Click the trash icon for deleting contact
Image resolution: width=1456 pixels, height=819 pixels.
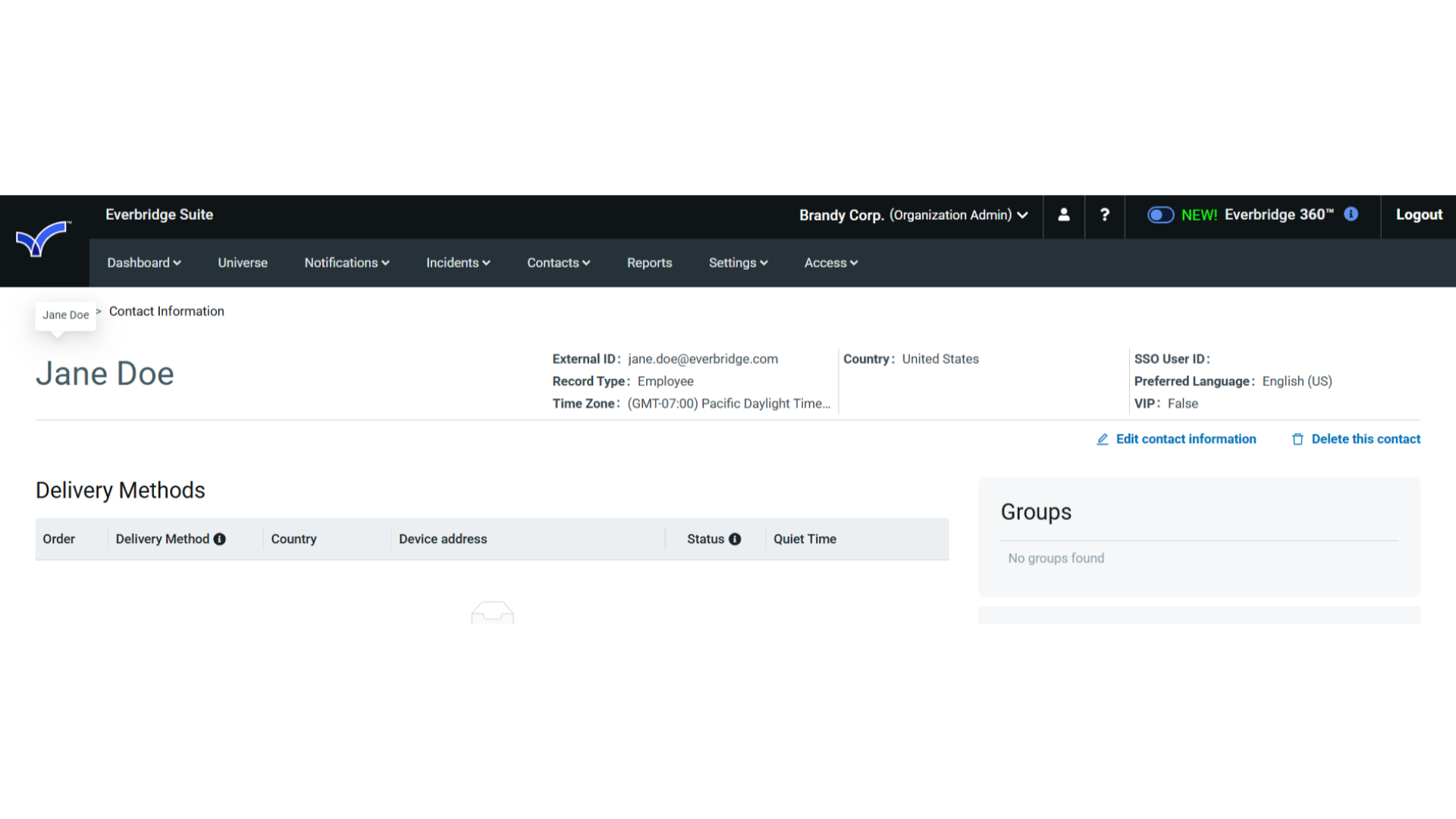pyautogui.click(x=1298, y=439)
